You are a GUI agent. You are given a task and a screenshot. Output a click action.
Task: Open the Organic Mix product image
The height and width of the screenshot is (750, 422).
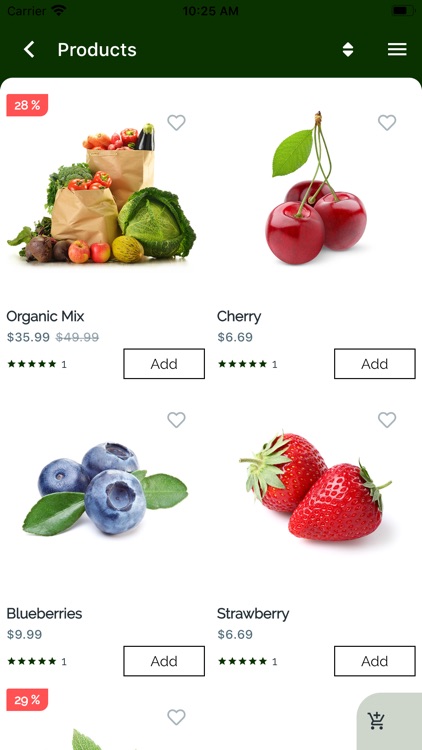(x=101, y=193)
